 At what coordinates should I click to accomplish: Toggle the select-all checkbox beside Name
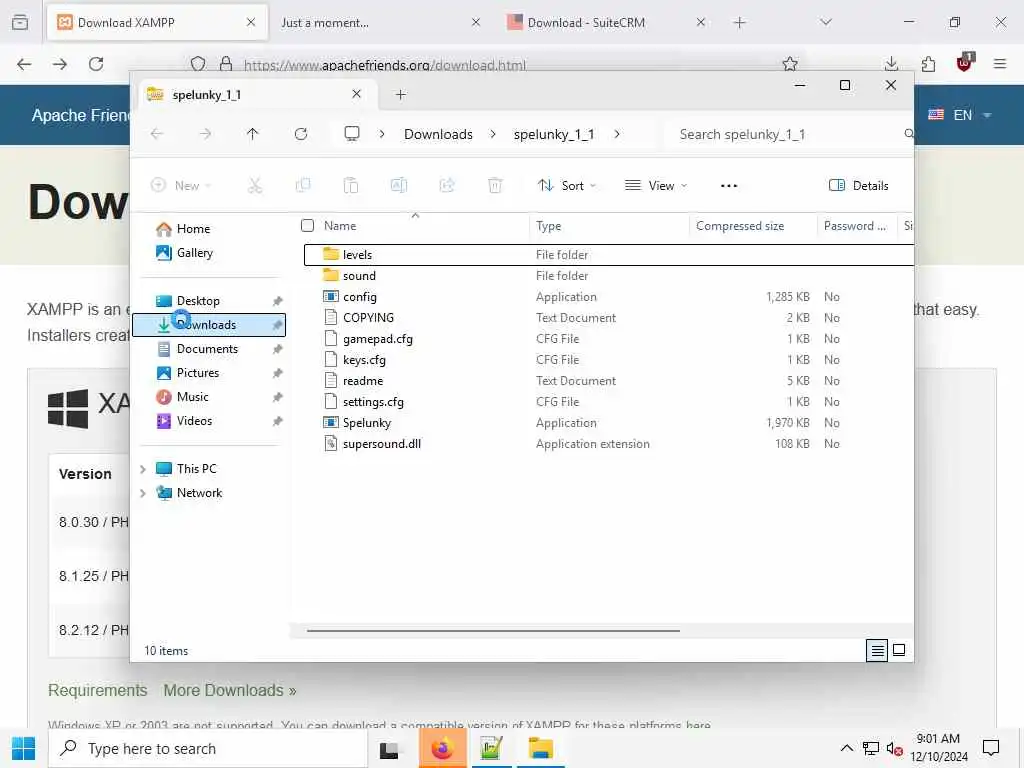(308, 226)
